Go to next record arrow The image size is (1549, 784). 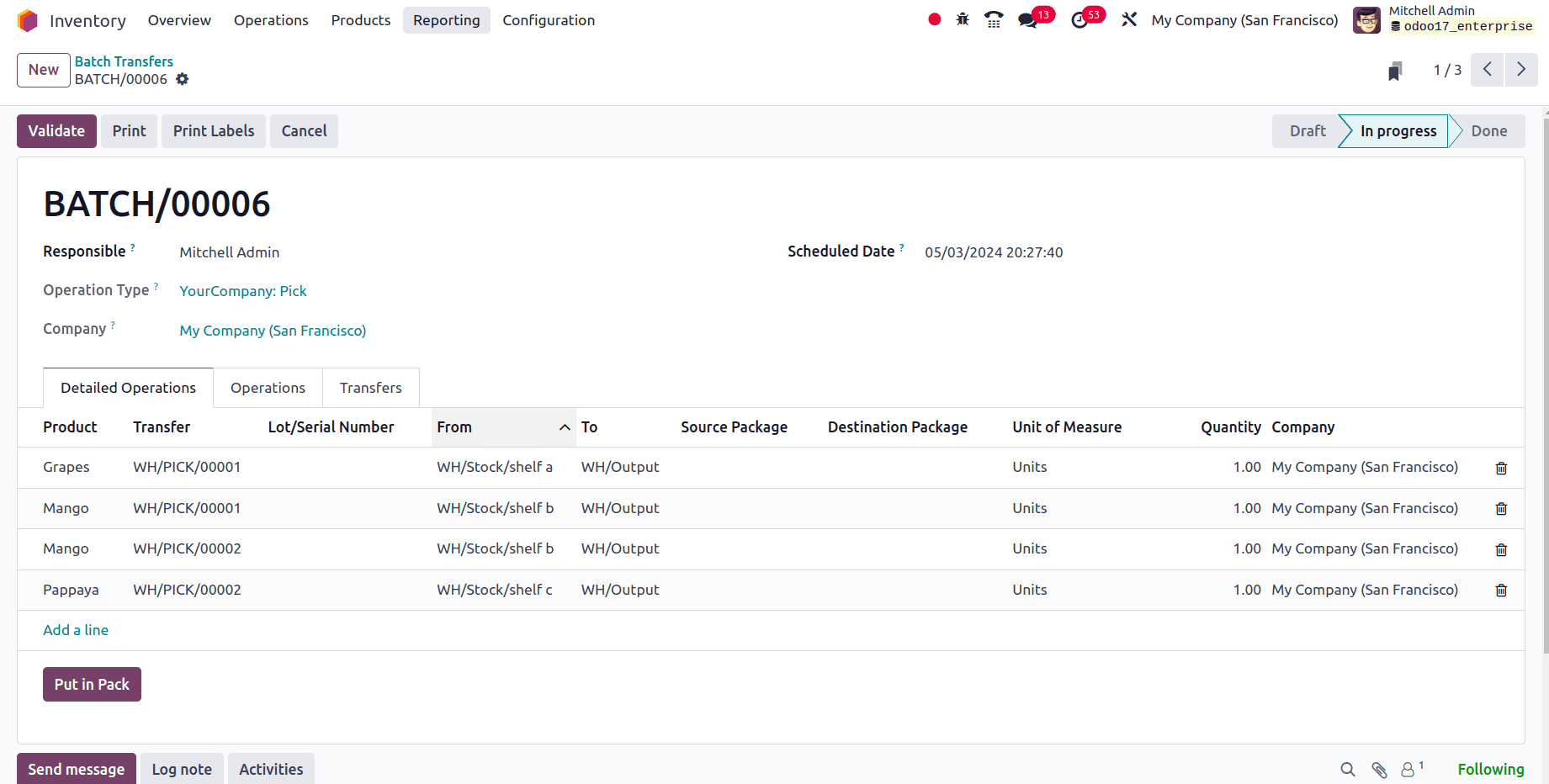pos(1521,70)
